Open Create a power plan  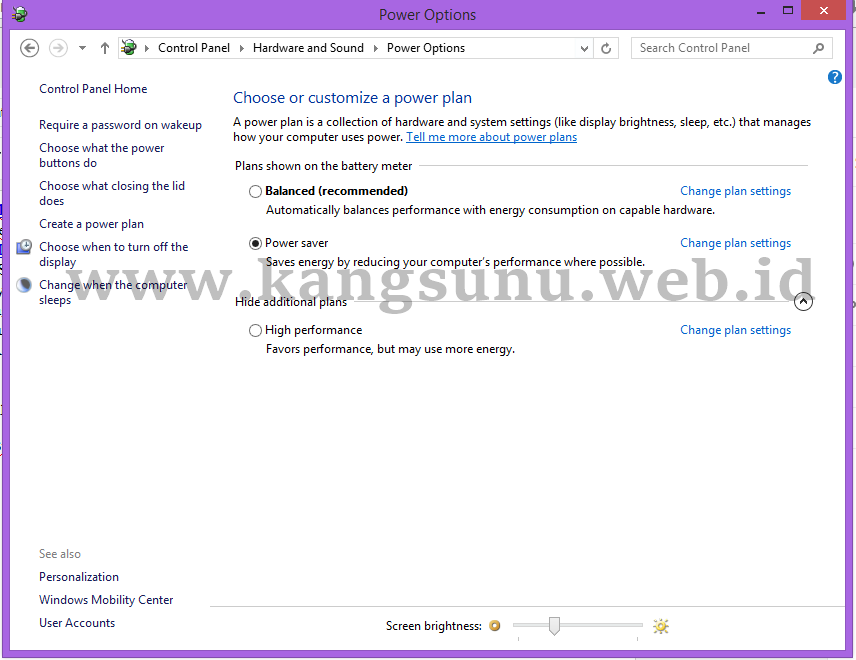tap(91, 224)
